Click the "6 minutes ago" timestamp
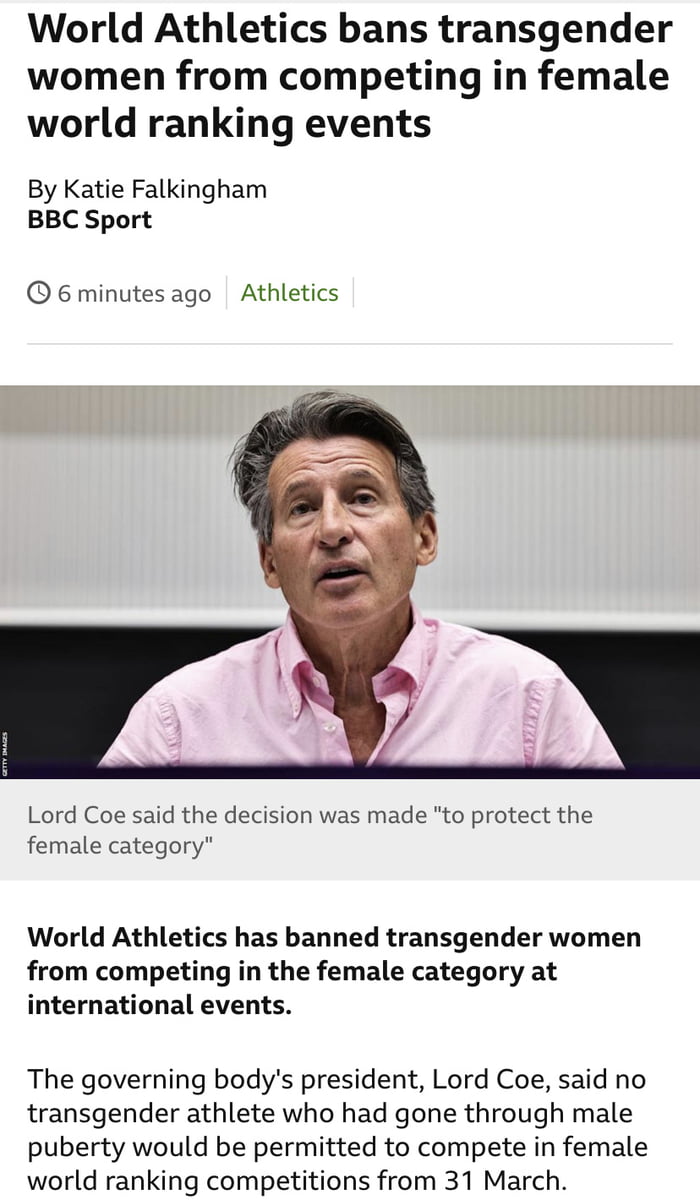This screenshot has width=700, height=1200. pos(134,294)
